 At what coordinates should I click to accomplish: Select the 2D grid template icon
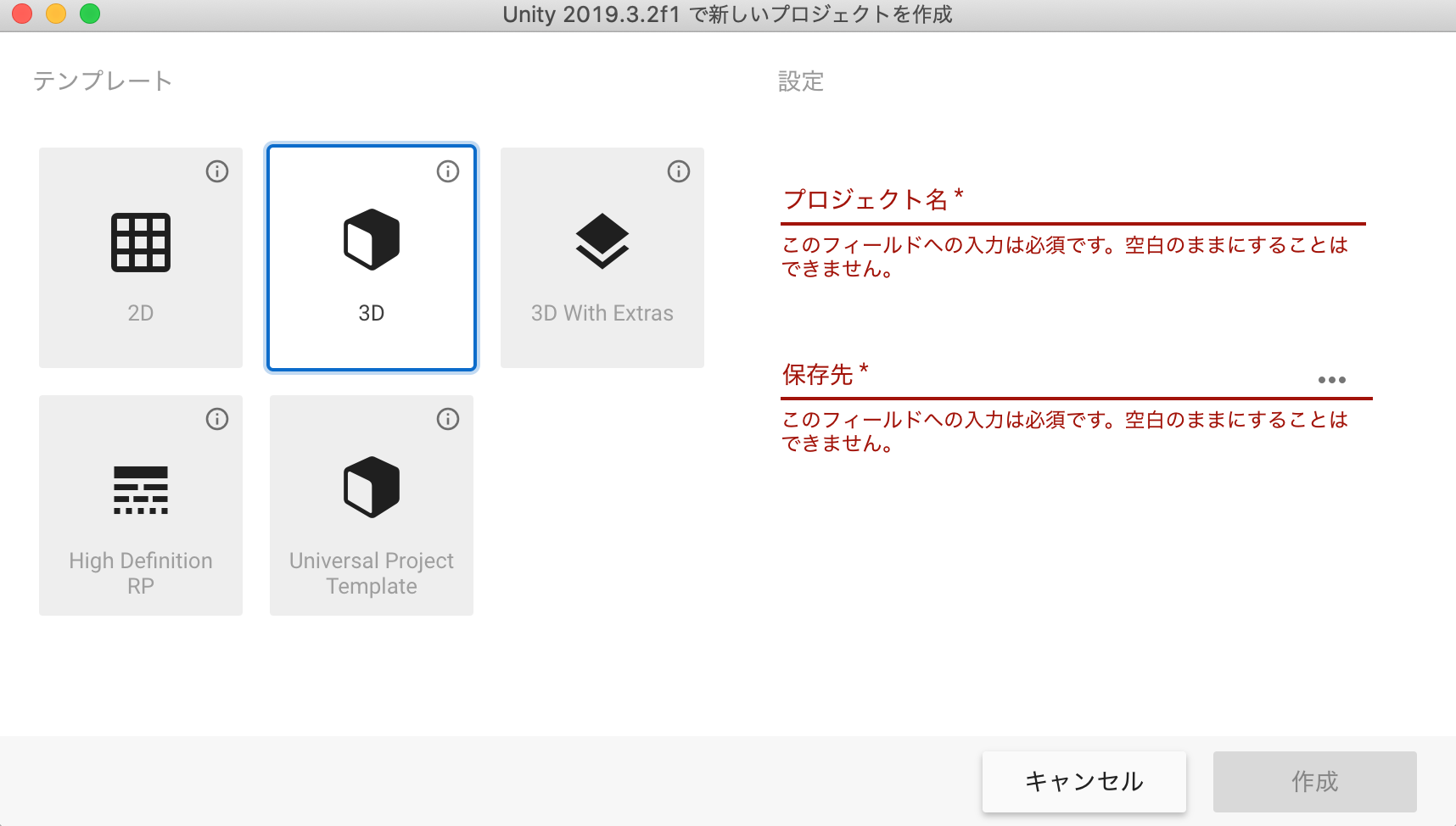point(141,243)
